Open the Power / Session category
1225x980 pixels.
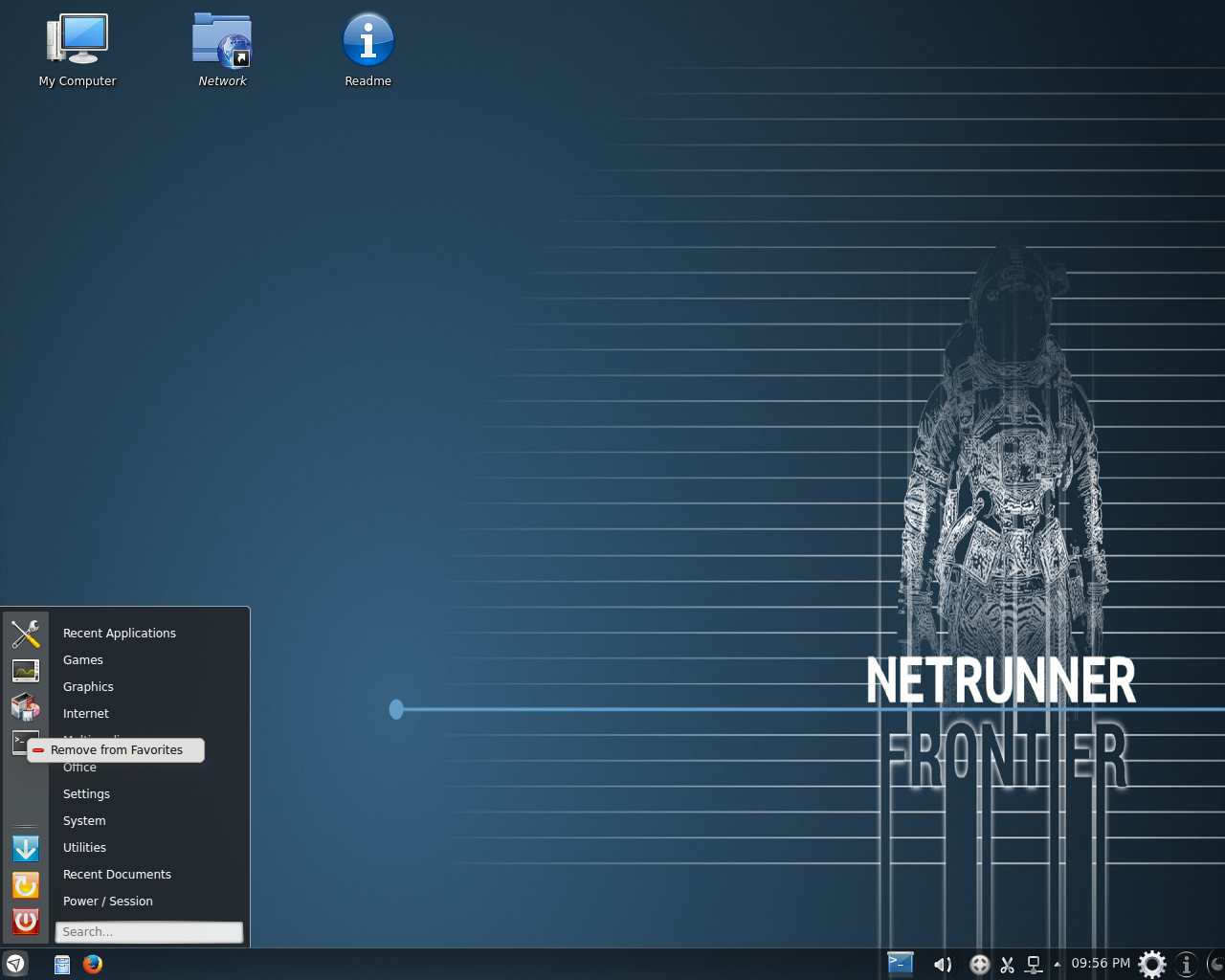[108, 902]
